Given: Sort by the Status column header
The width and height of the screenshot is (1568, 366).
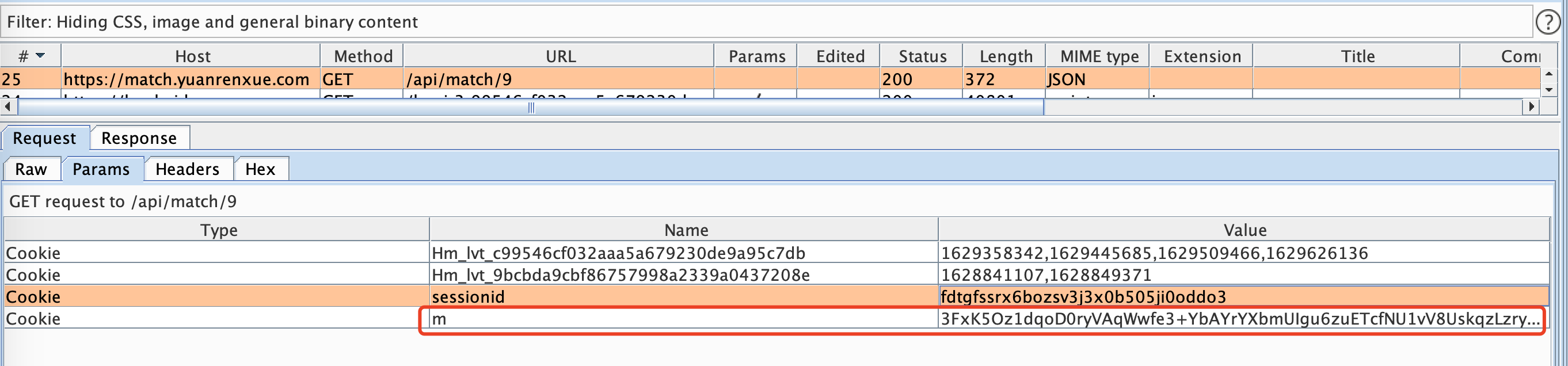Looking at the screenshot, I should click(x=922, y=56).
